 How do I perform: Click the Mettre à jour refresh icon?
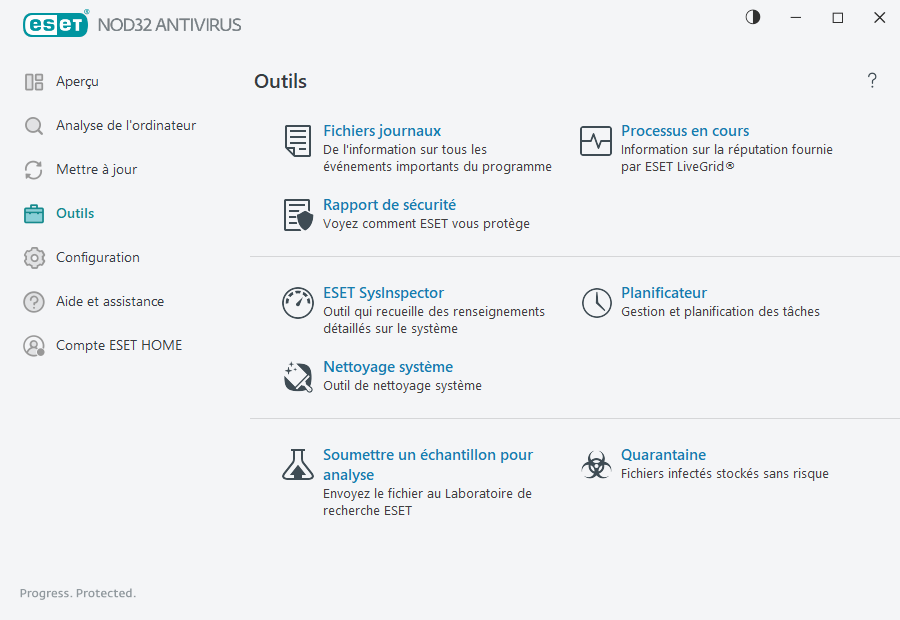(33, 169)
